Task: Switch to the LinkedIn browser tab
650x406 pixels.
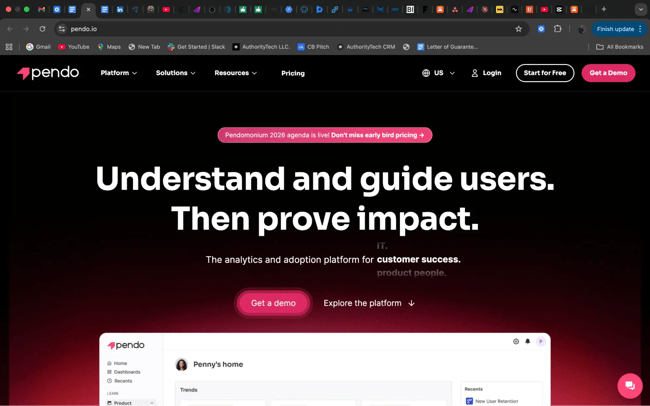Action: (120, 9)
